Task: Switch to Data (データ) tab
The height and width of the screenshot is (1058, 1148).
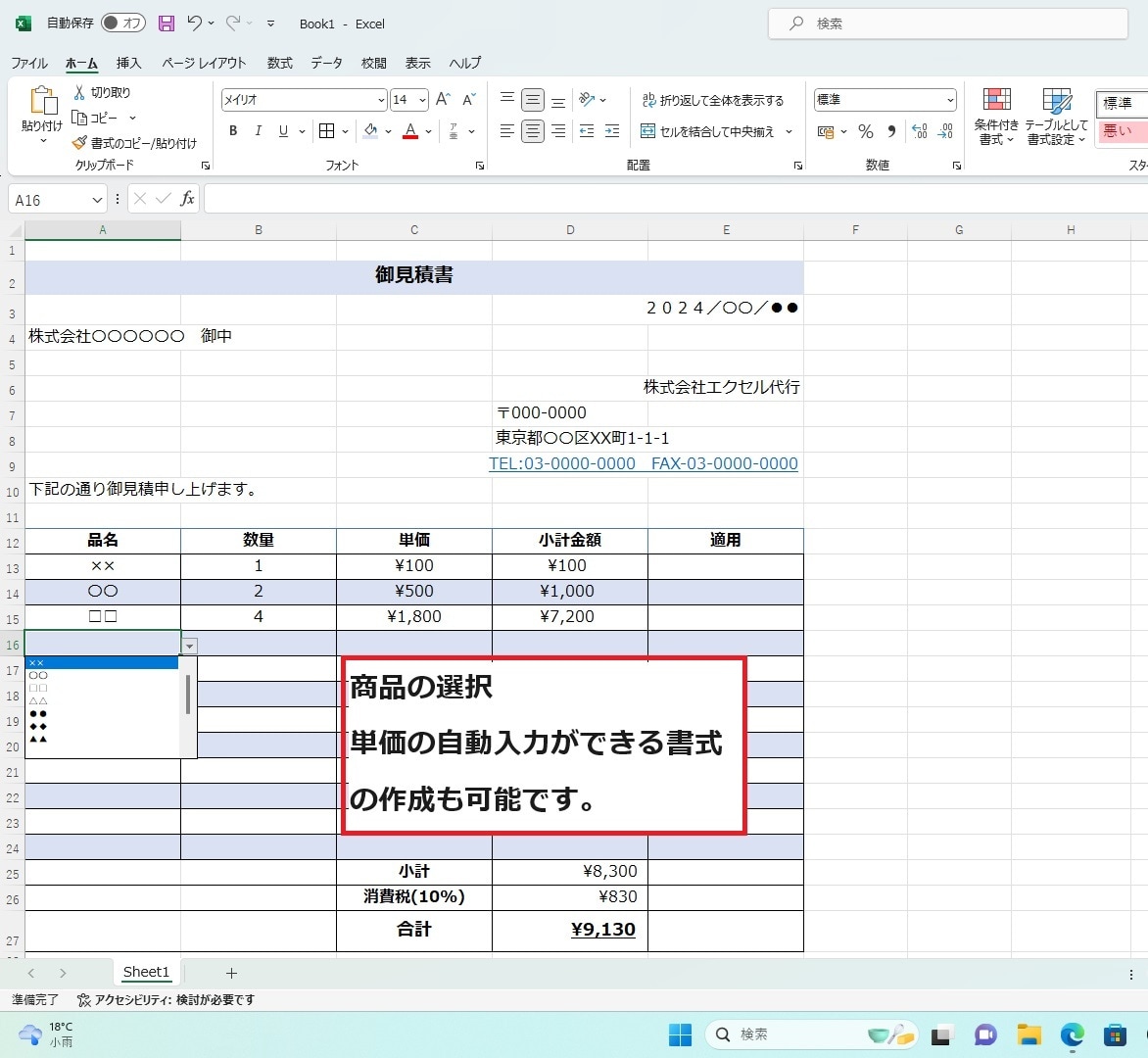Action: [326, 63]
